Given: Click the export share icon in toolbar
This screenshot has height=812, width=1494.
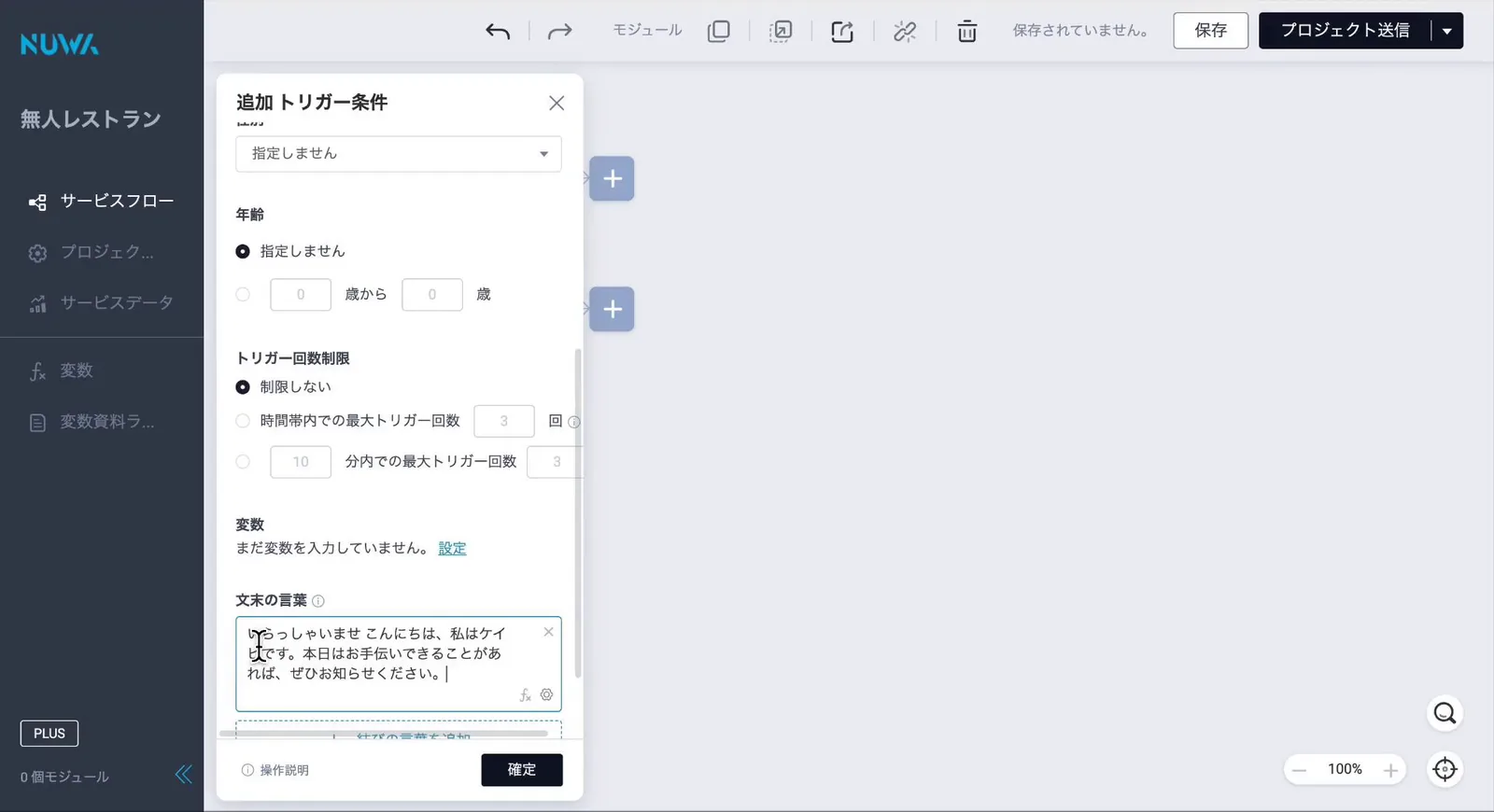Looking at the screenshot, I should tap(842, 32).
